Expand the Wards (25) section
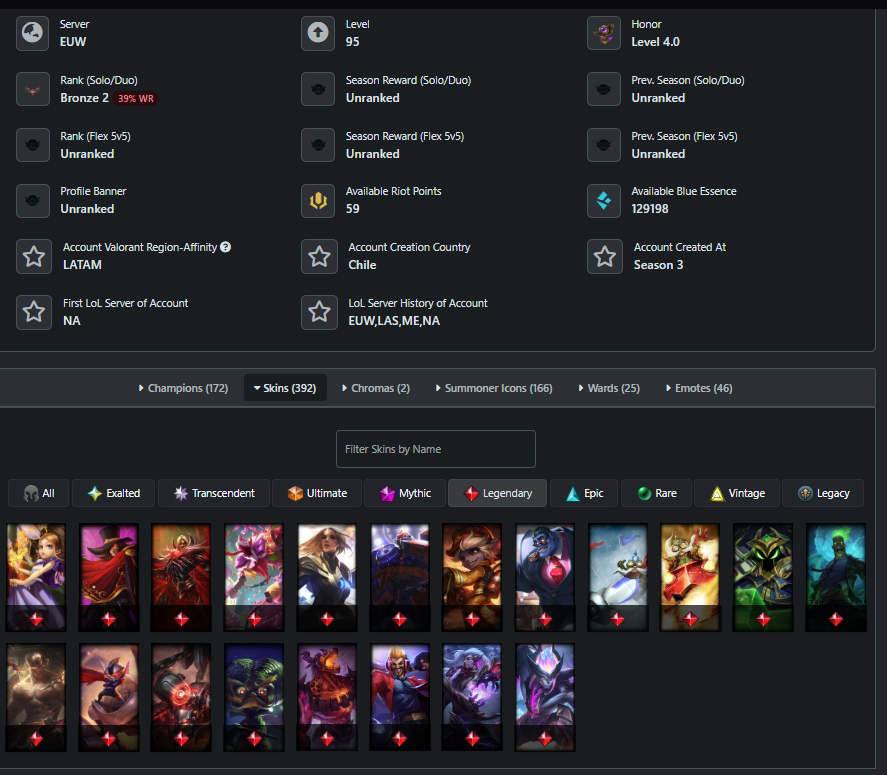 coord(609,388)
